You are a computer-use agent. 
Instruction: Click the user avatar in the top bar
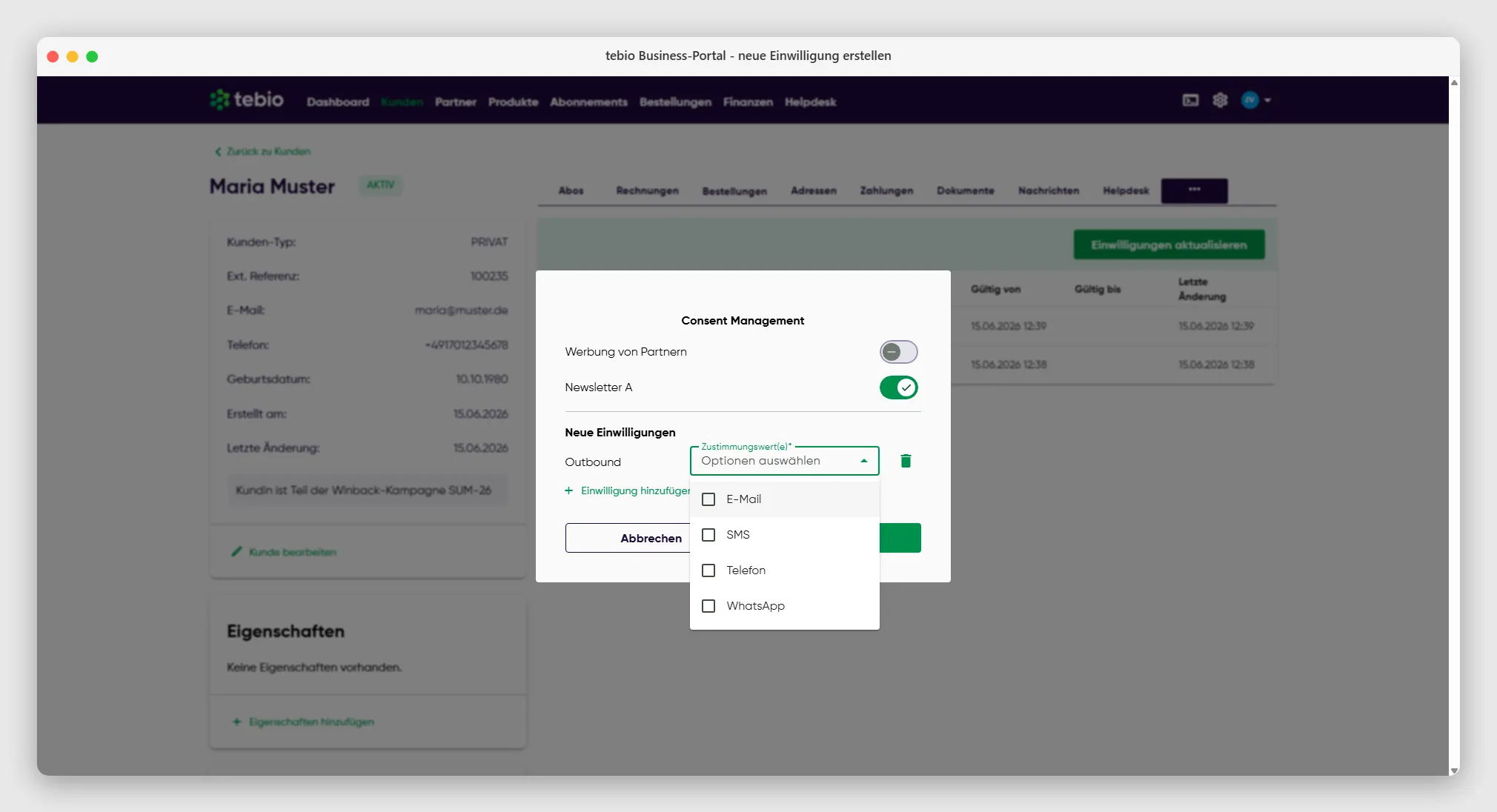1250,100
